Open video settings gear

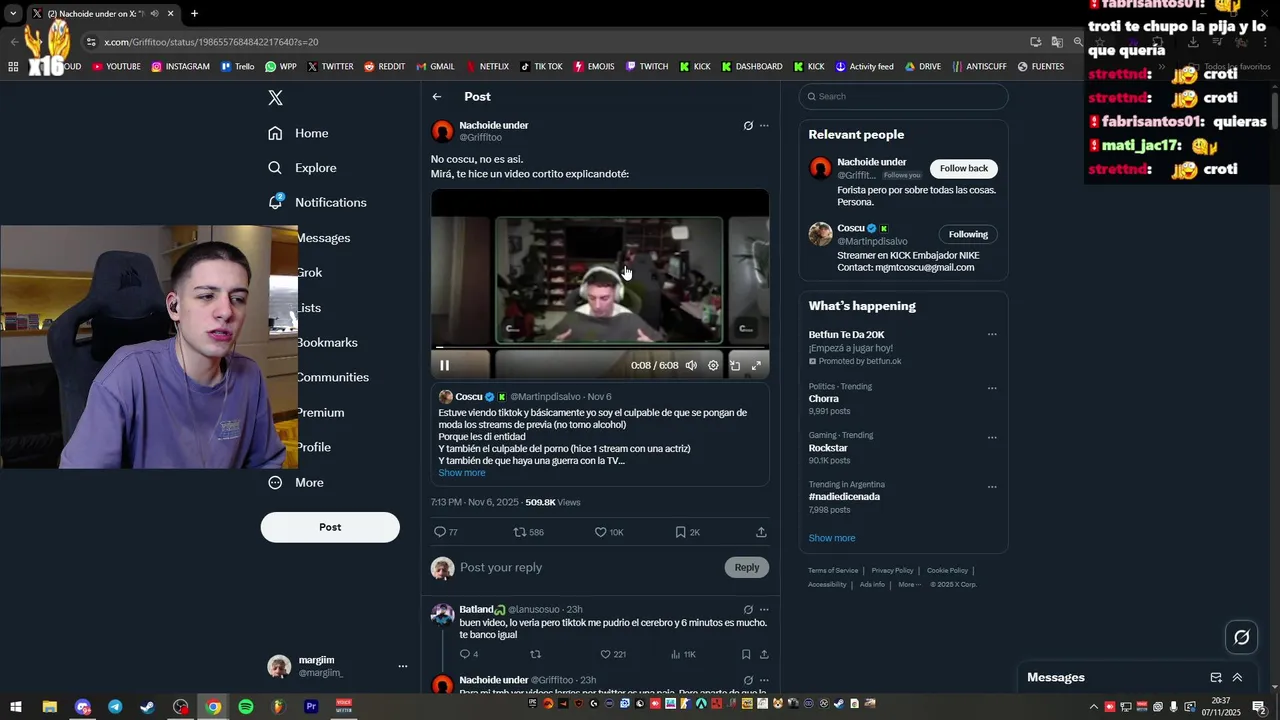point(713,365)
